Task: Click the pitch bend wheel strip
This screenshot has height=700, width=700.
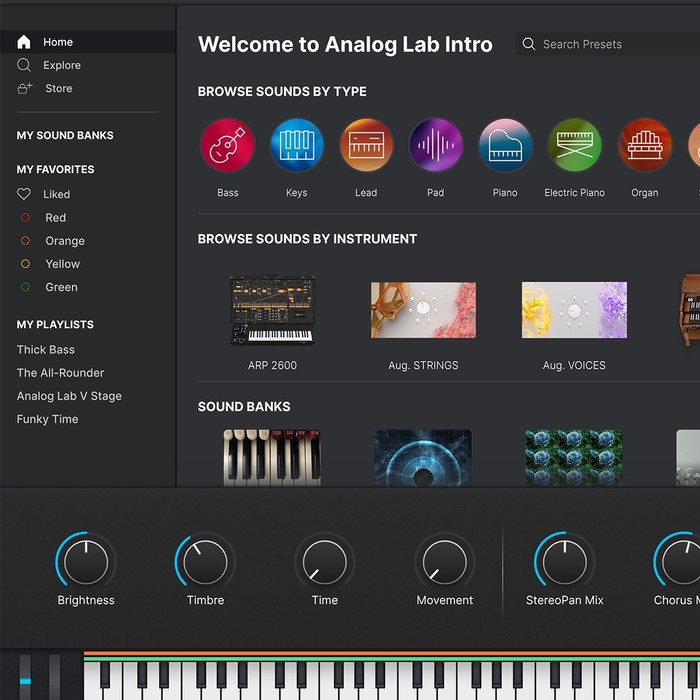Action: 25,676
